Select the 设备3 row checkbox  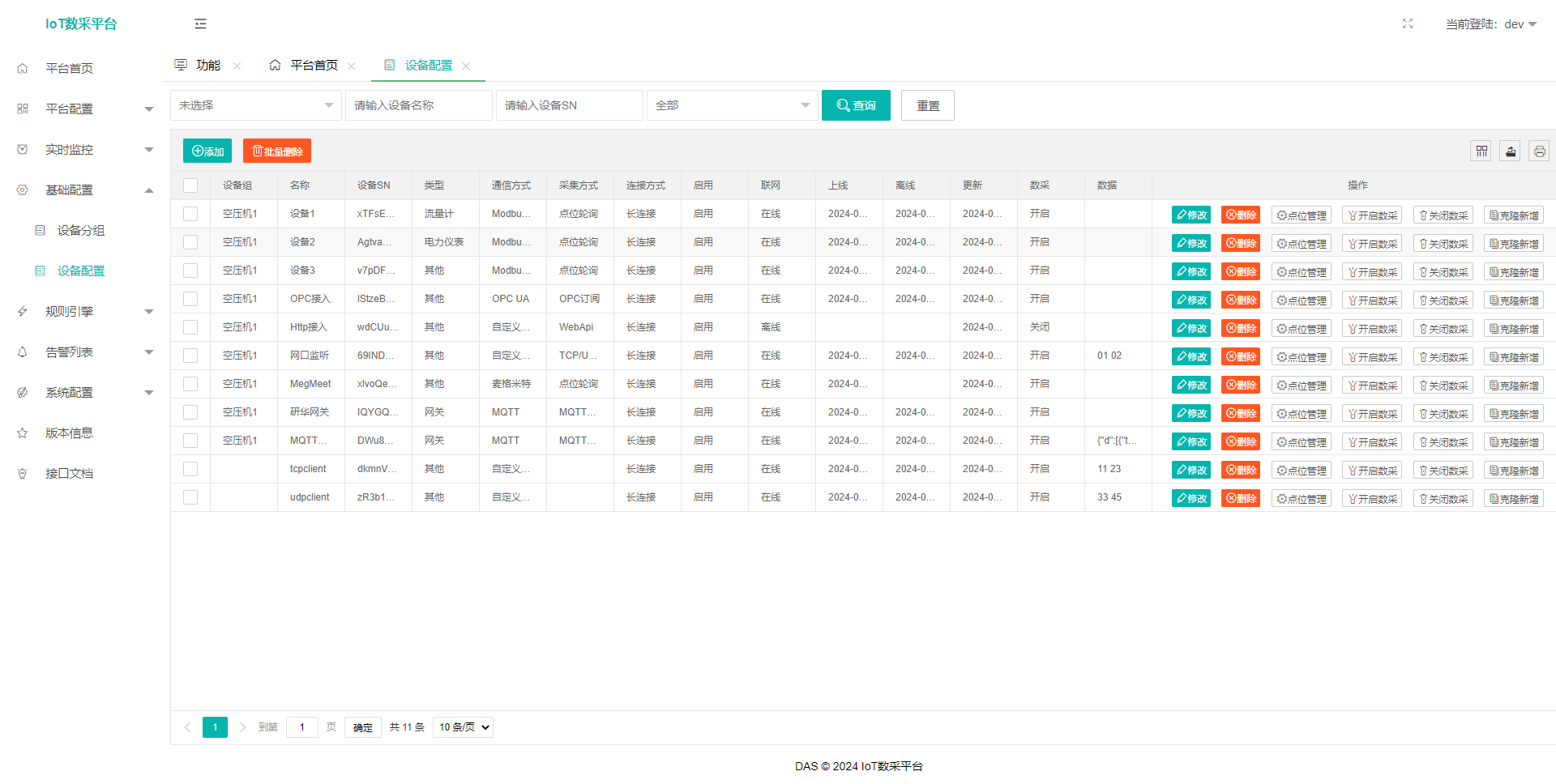point(190,271)
